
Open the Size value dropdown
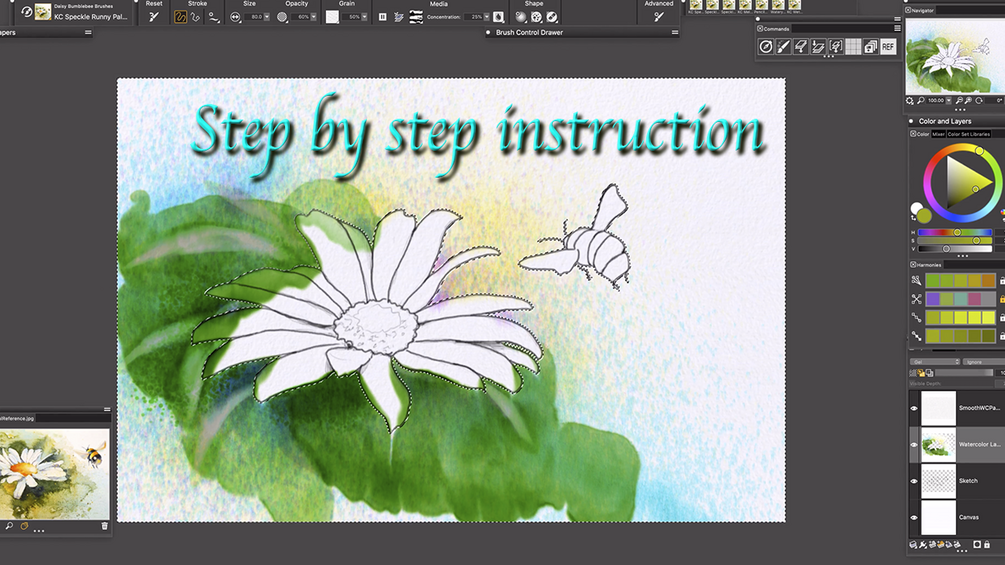(267, 17)
